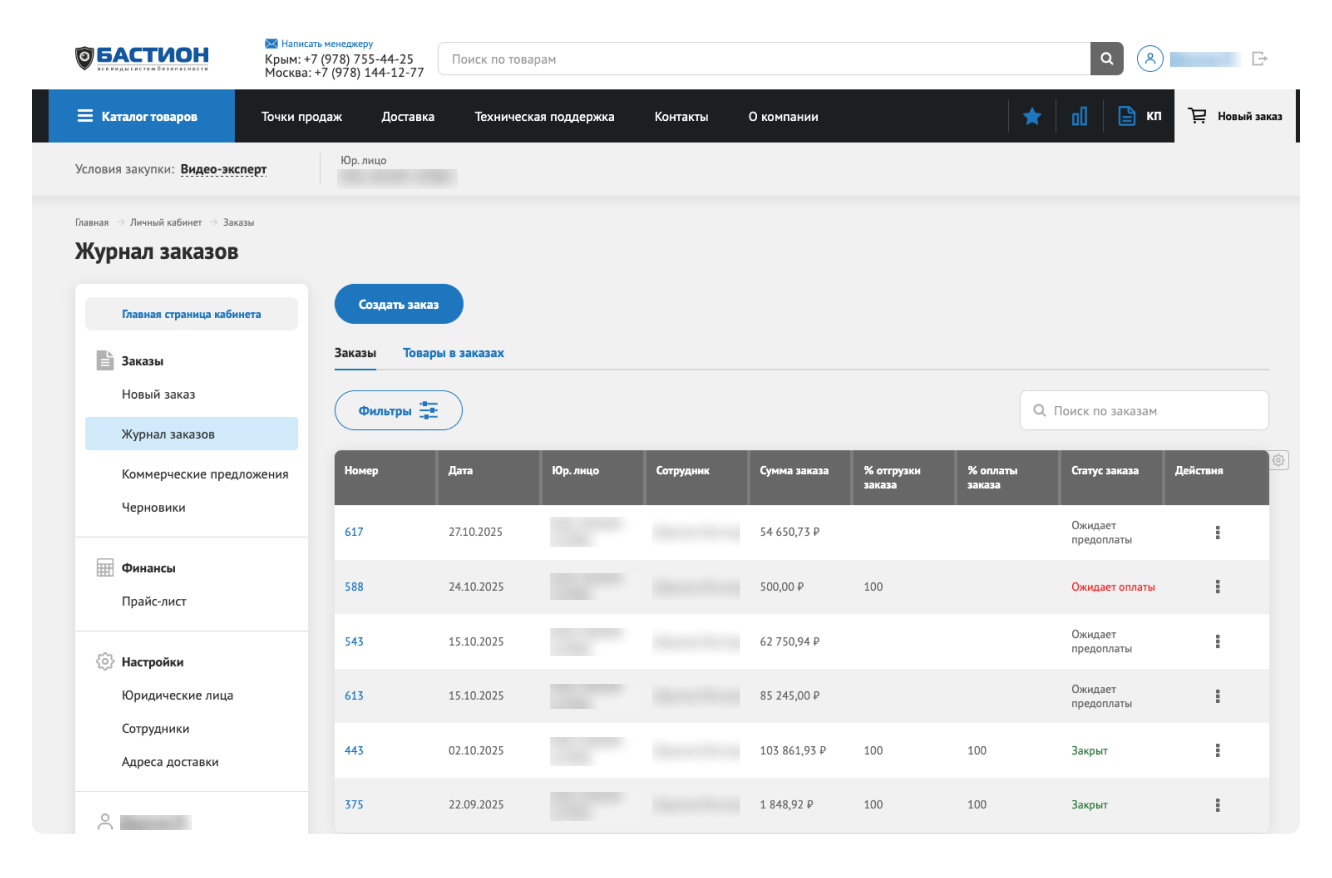Viewport: 1332px width, 878px height.
Task: Open Техническая поддержка menu item
Action: coord(544,116)
